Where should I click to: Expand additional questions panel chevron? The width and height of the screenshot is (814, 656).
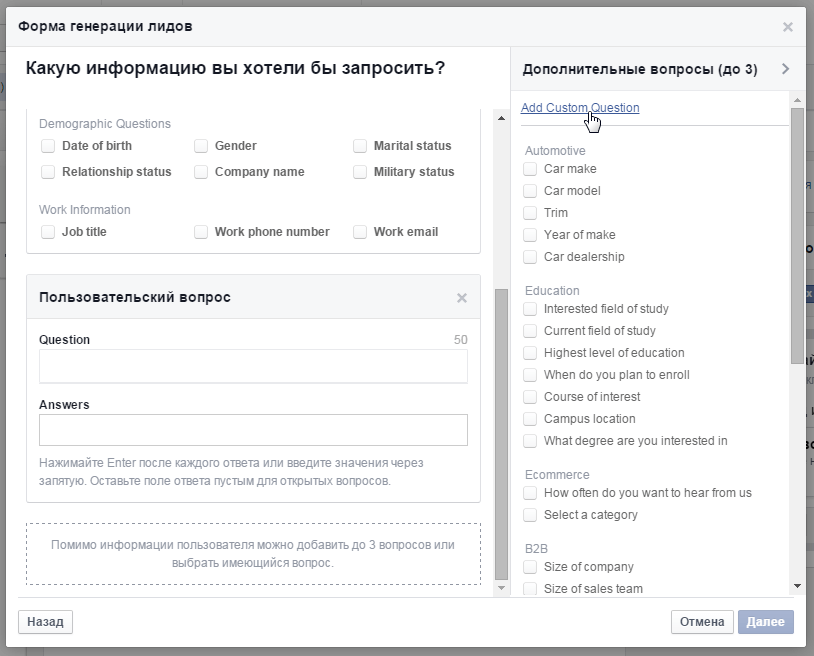tap(785, 69)
